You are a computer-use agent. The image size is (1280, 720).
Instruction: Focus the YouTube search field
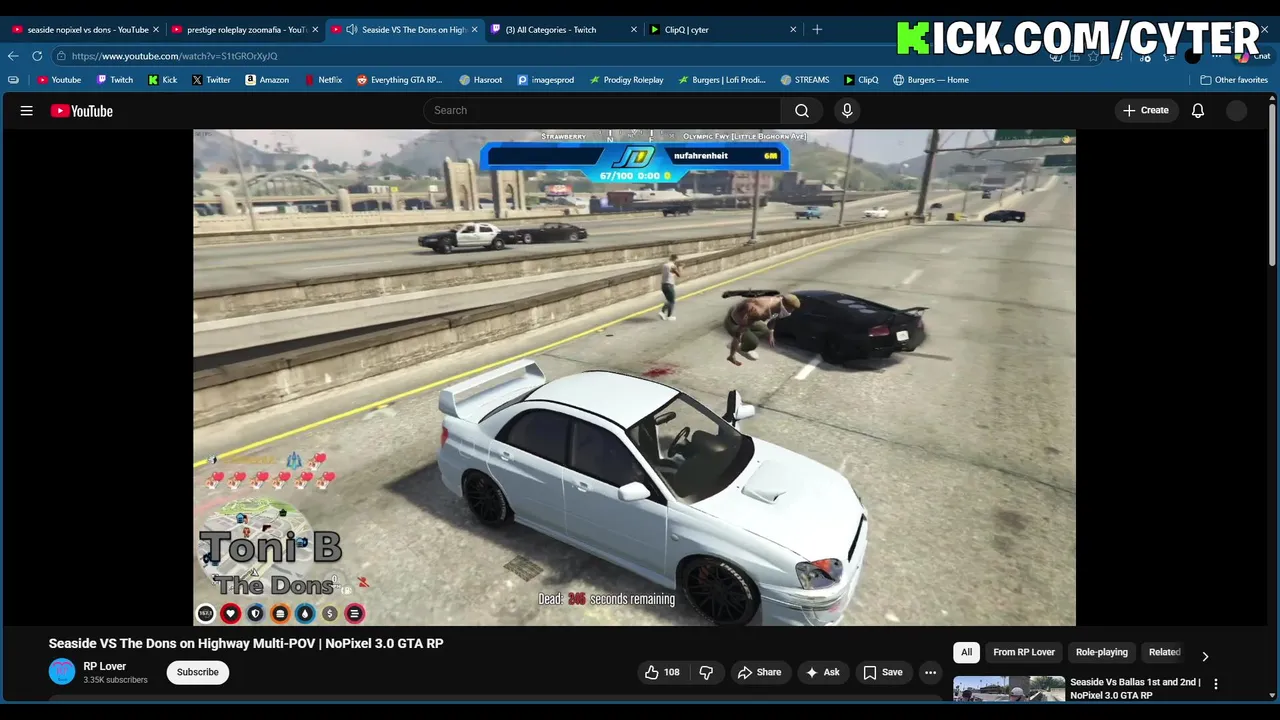point(603,110)
